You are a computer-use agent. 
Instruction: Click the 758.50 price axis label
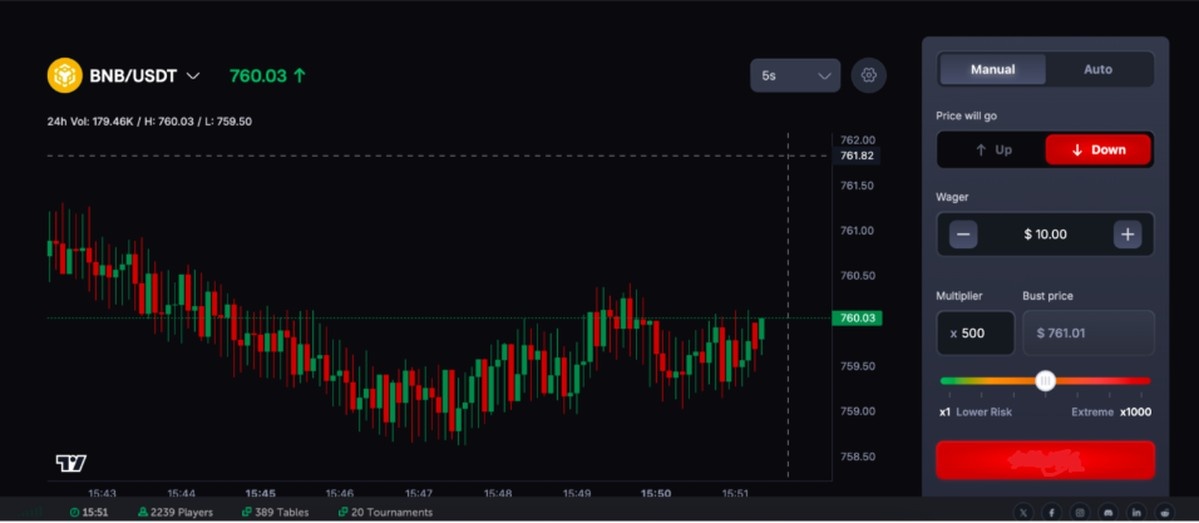tap(857, 456)
